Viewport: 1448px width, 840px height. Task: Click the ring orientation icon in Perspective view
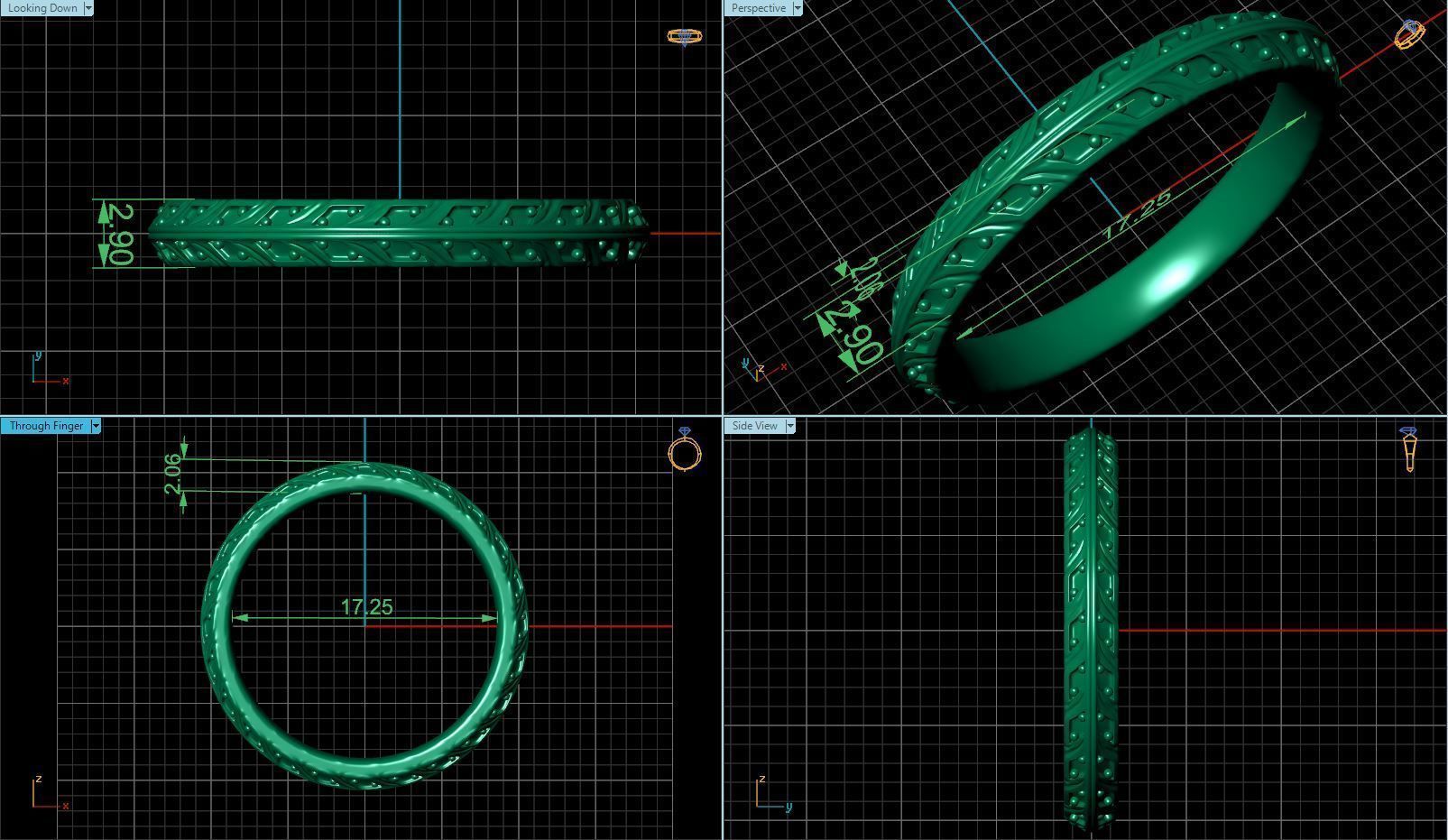click(1409, 34)
